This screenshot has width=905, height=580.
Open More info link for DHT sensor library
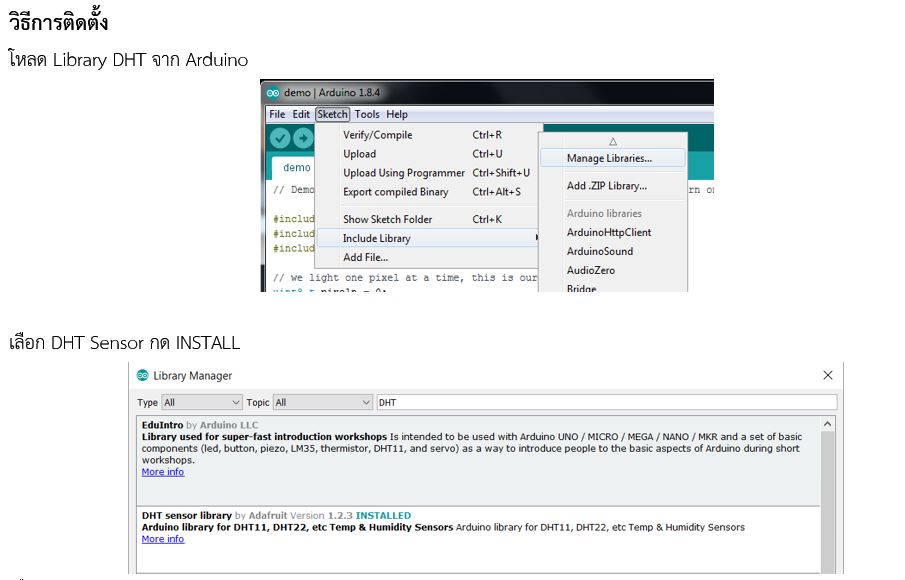click(163, 539)
